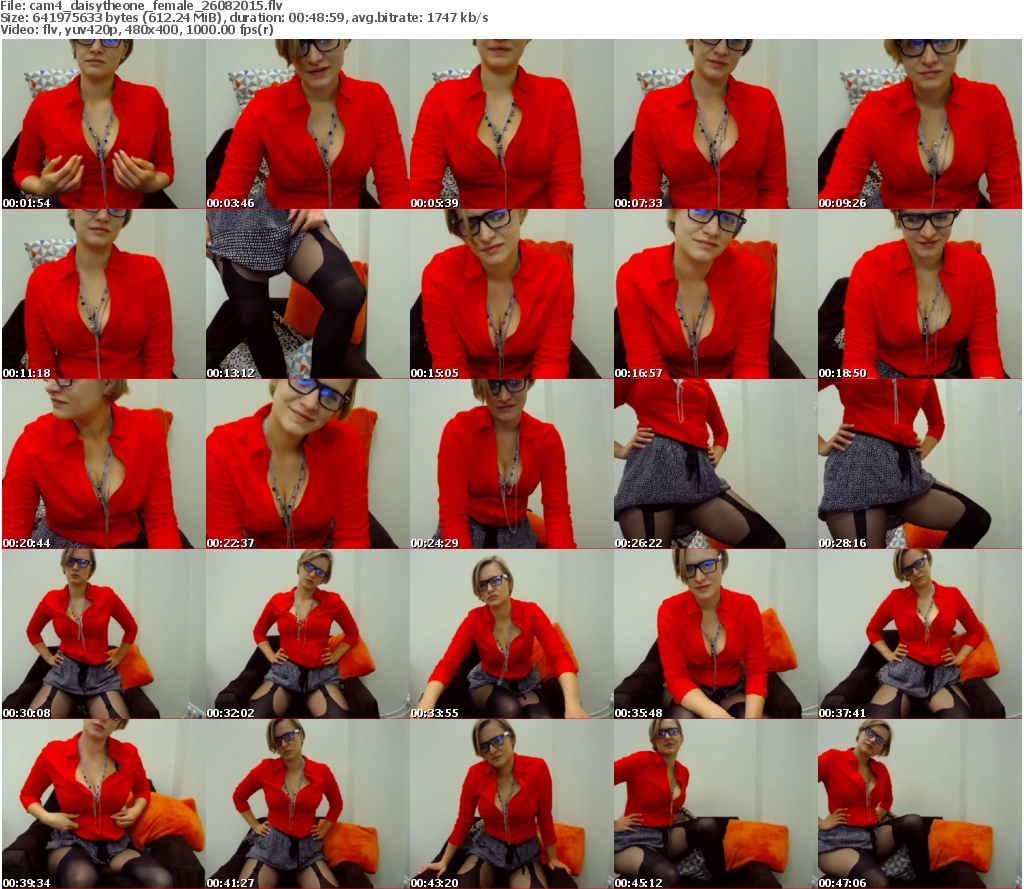Select the thumbnail at timestamp 00:33:55

click(511, 634)
